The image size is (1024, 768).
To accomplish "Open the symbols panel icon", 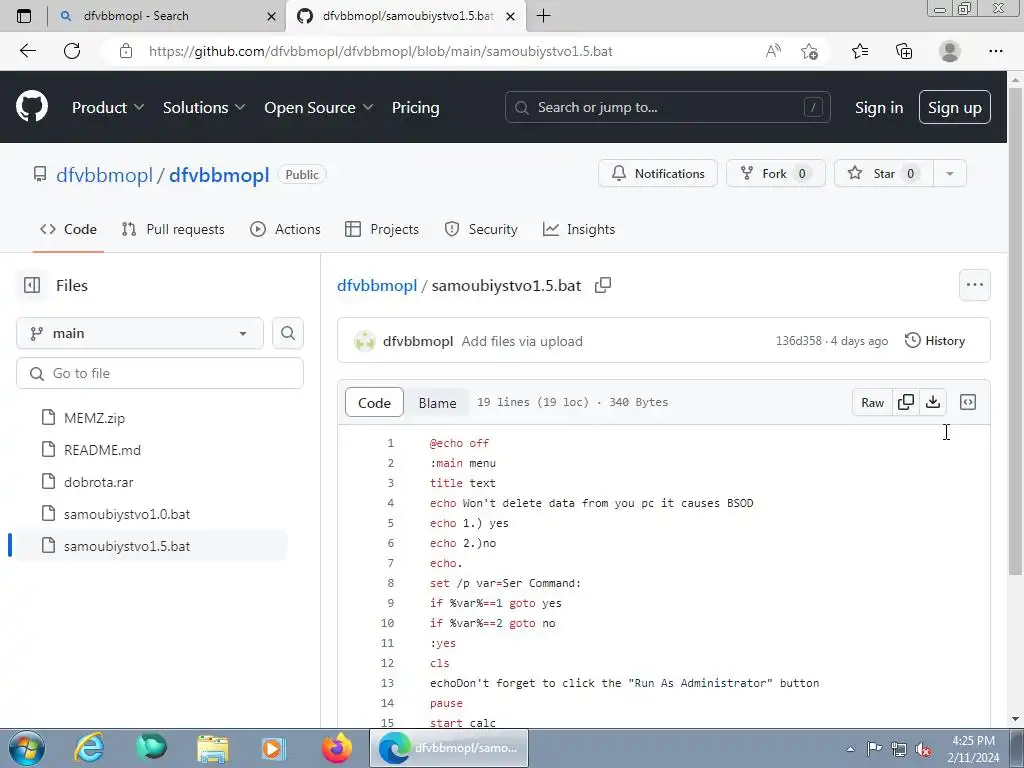I will tap(968, 402).
